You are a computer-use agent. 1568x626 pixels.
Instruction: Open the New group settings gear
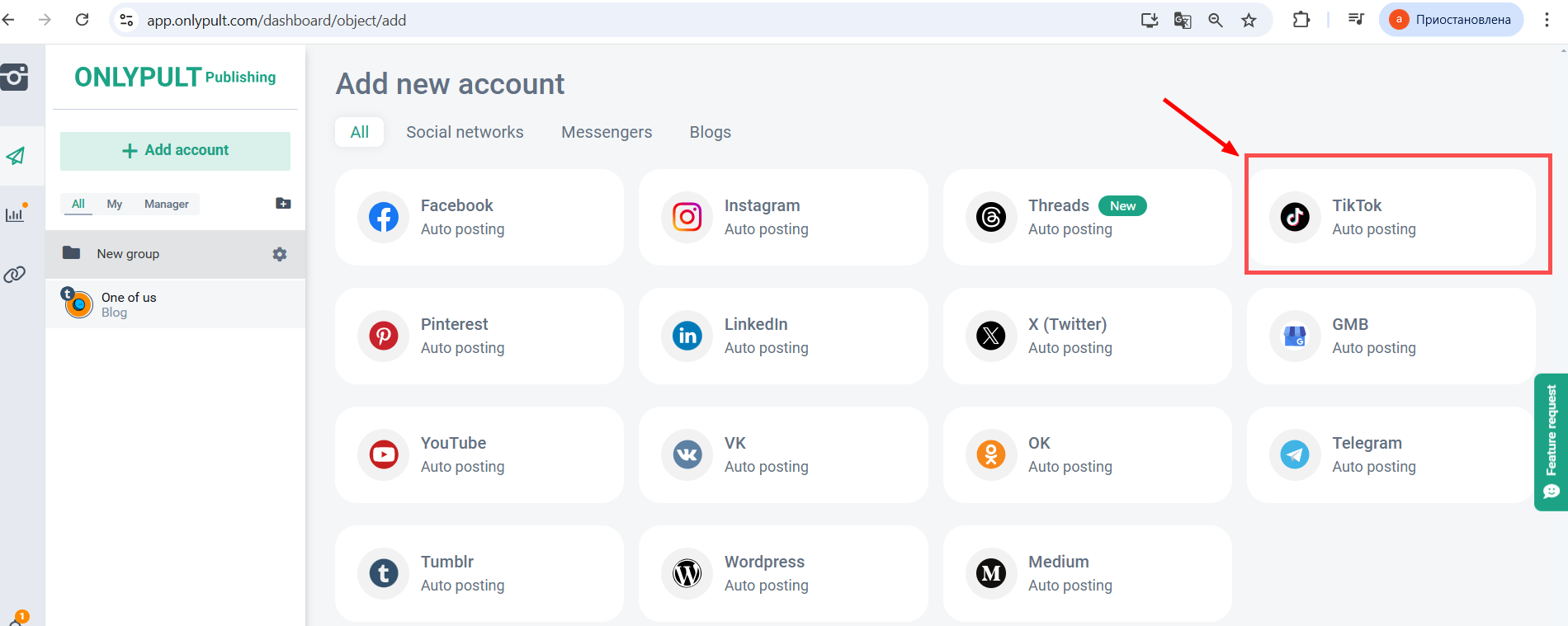click(x=280, y=254)
